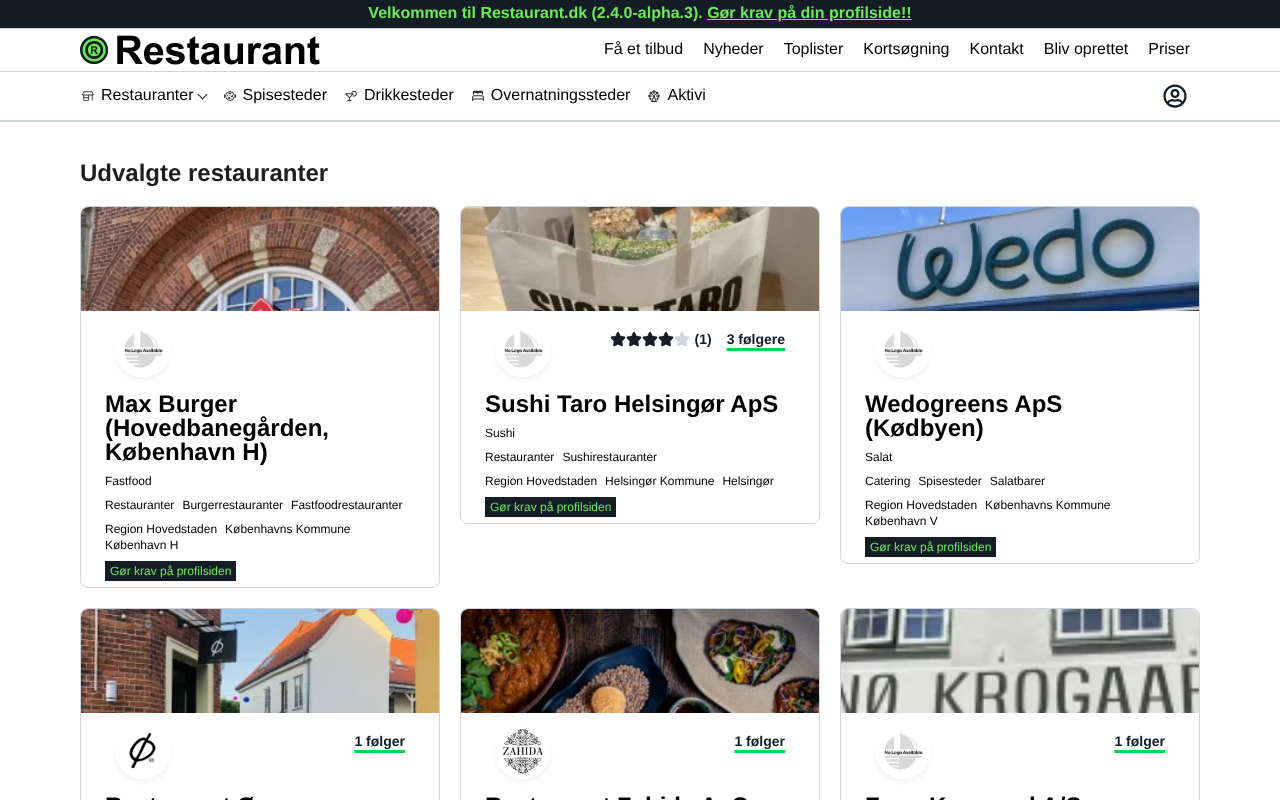
Task: Open Kortsøgning map search
Action: tap(906, 49)
